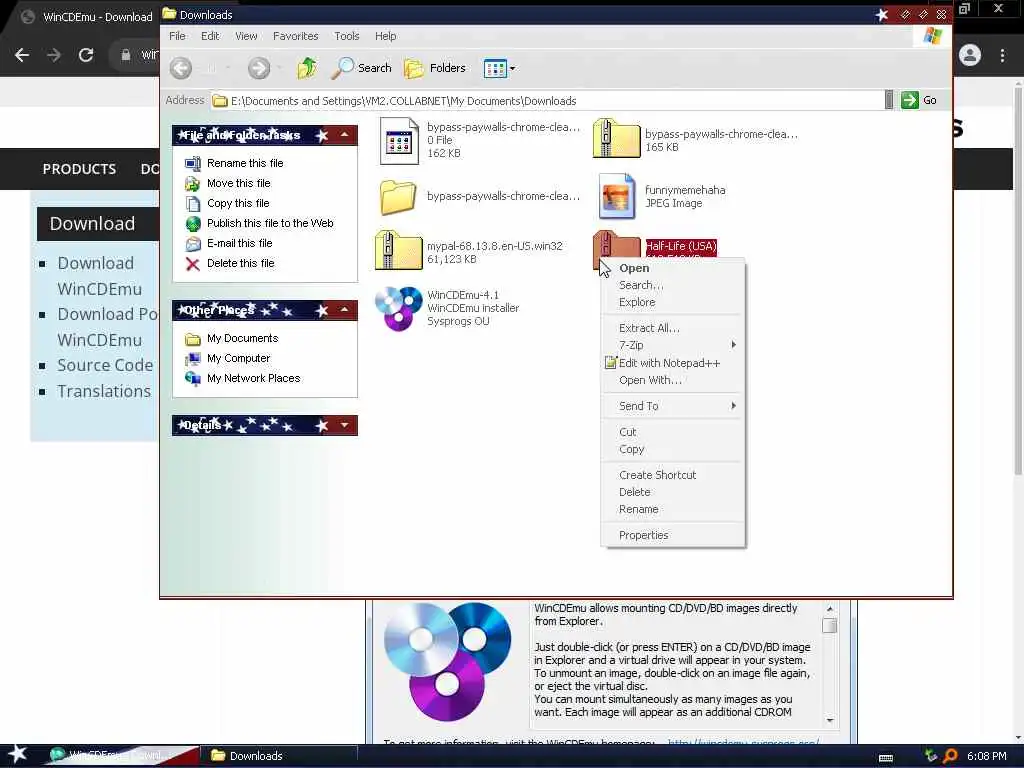The image size is (1024, 768).
Task: Choose Search... in the context menu
Action: pyautogui.click(x=673, y=285)
